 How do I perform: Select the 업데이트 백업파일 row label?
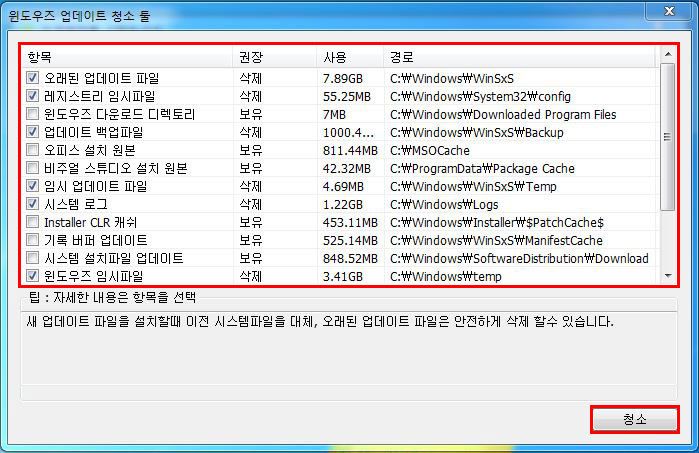(94, 132)
